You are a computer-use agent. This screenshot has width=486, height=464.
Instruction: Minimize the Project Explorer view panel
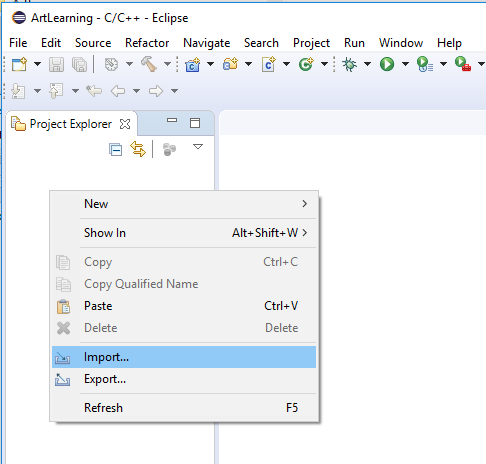[x=172, y=120]
